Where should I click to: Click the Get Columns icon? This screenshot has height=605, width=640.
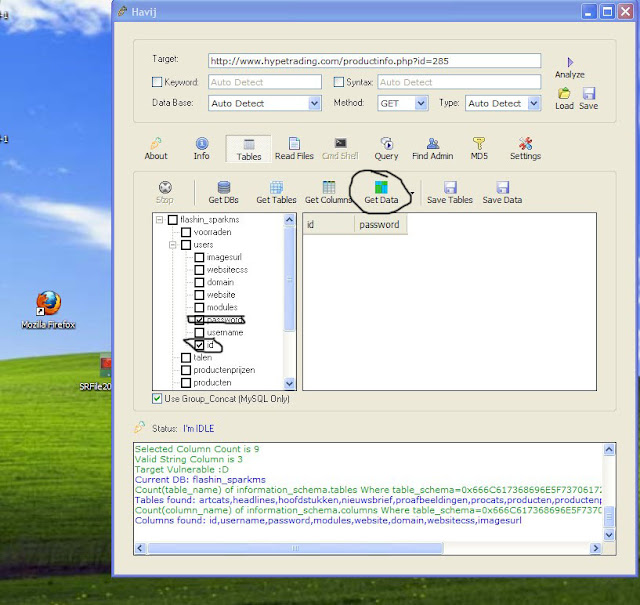click(329, 187)
